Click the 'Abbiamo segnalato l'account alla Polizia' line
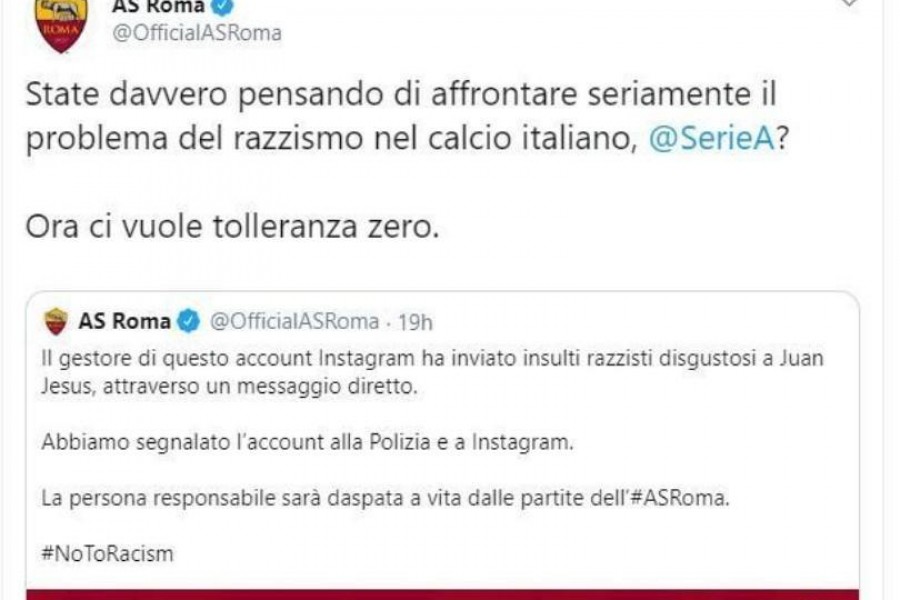 tap(307, 442)
